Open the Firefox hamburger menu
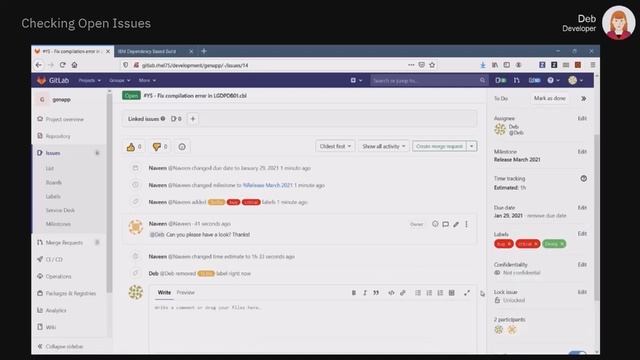Viewport: 640px width, 360px height. pyautogui.click(x=593, y=65)
